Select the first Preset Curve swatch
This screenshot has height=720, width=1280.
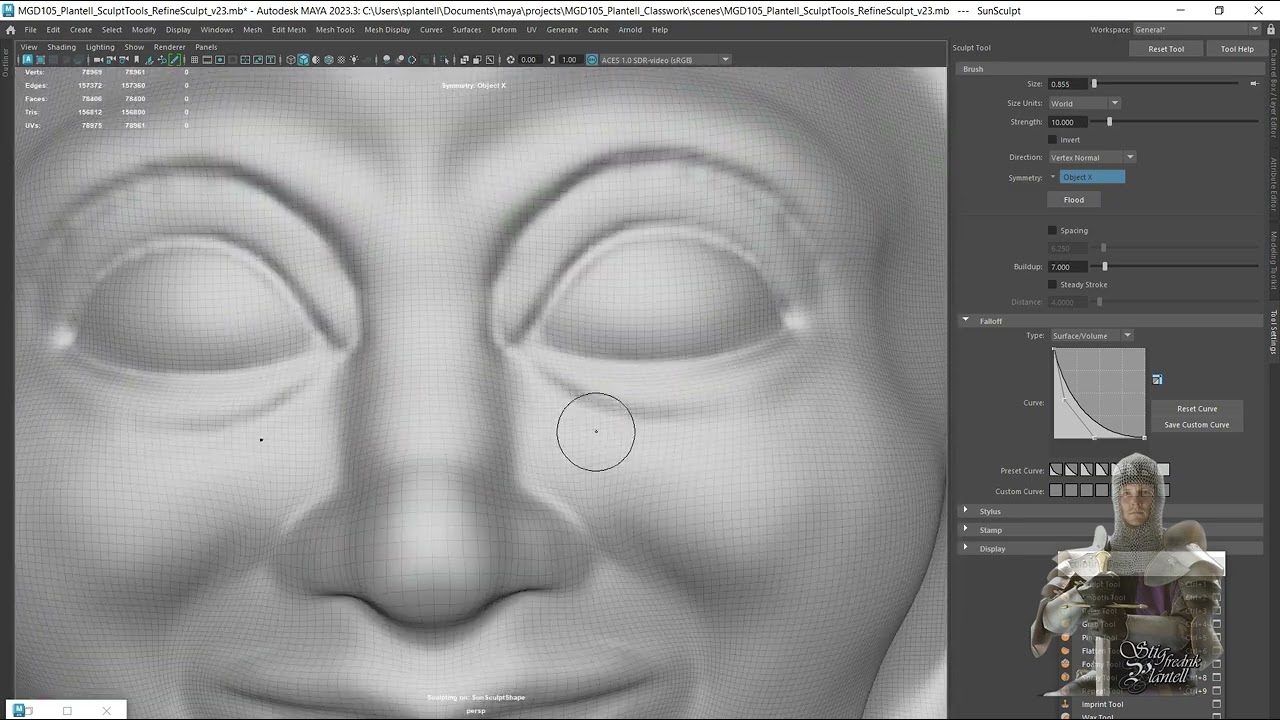coord(1055,470)
